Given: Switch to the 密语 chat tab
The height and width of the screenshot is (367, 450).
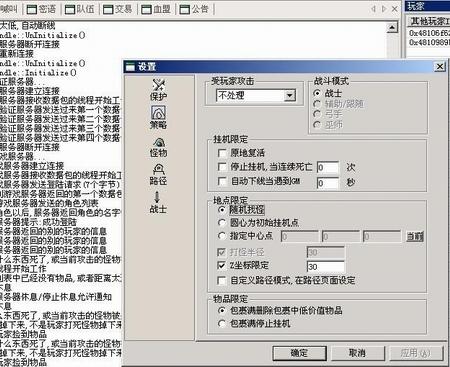Looking at the screenshot, I should 41,9.
